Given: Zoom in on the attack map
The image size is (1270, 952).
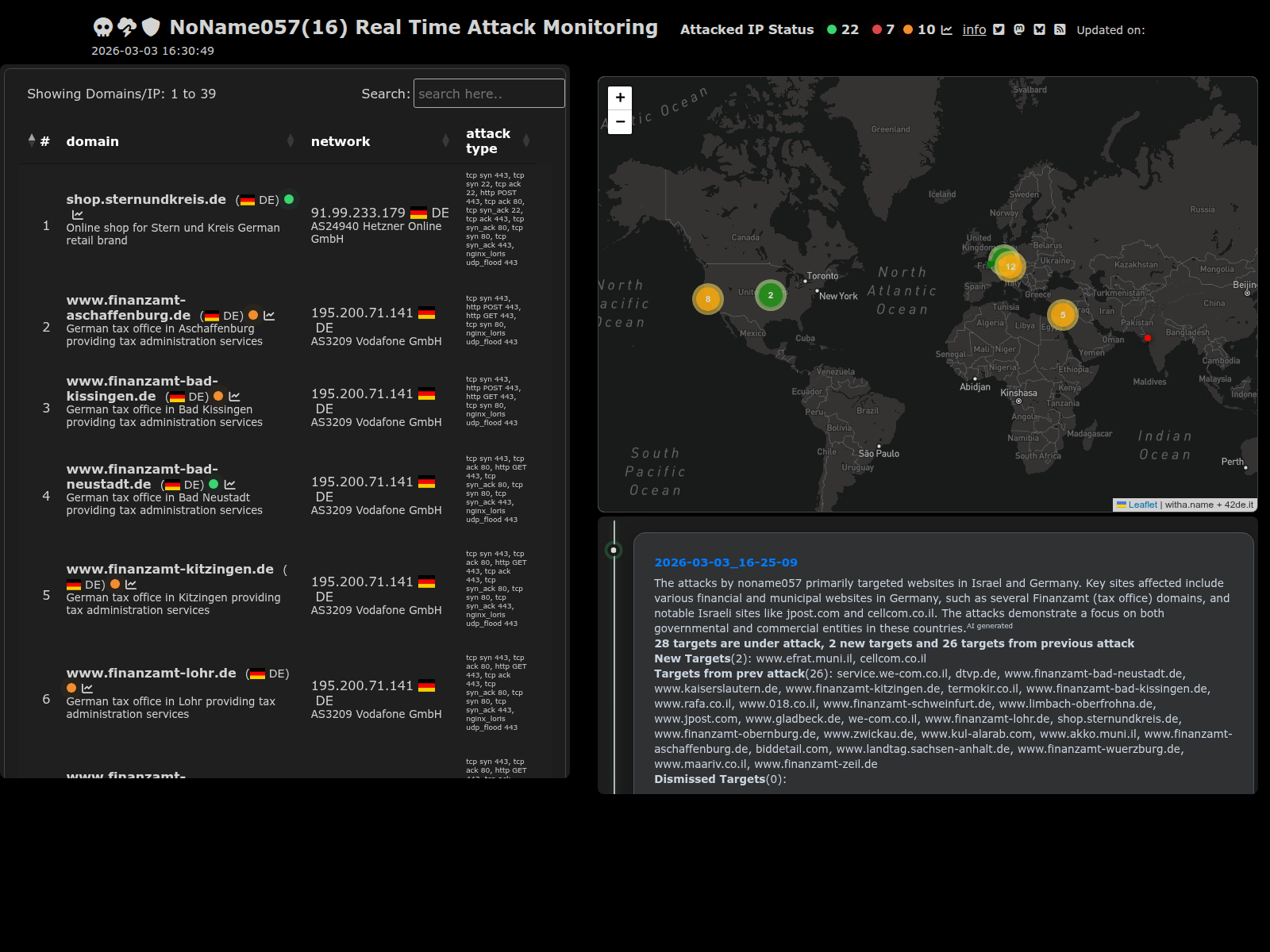Looking at the screenshot, I should tap(620, 98).
